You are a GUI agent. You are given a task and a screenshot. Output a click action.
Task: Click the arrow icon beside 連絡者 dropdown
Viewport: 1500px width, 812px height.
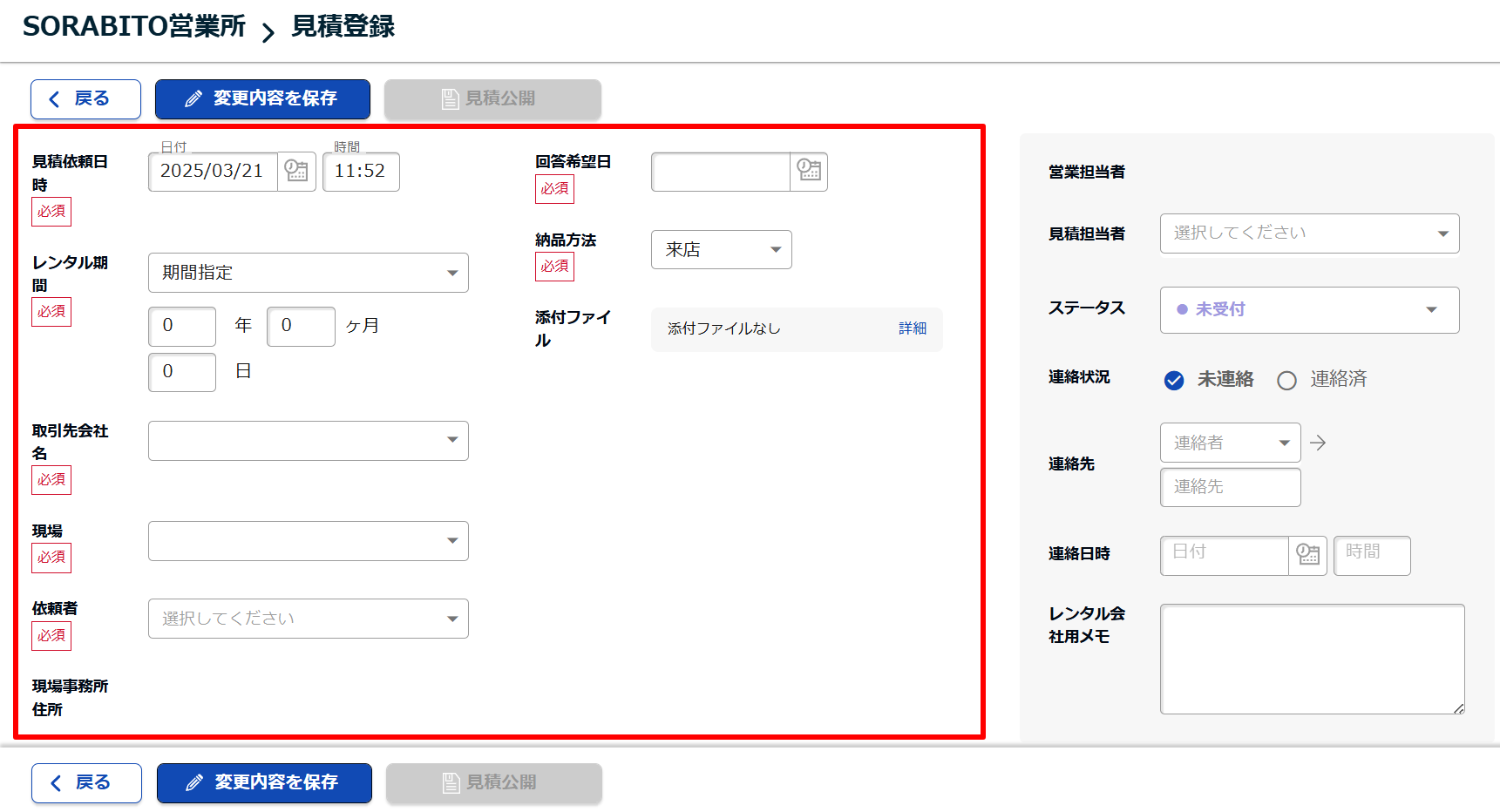pos(1318,443)
